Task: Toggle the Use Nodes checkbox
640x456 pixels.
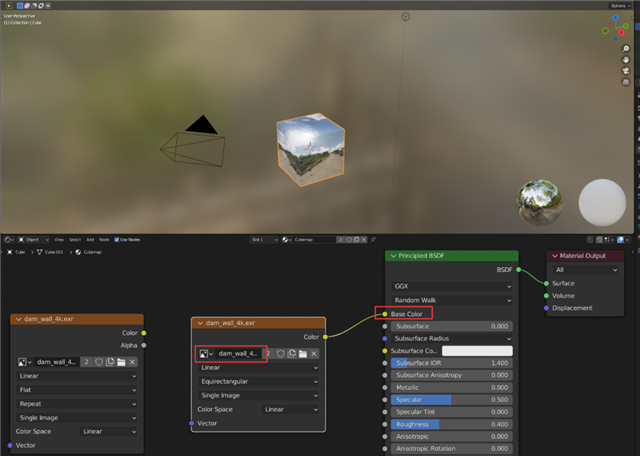Action: 116,240
